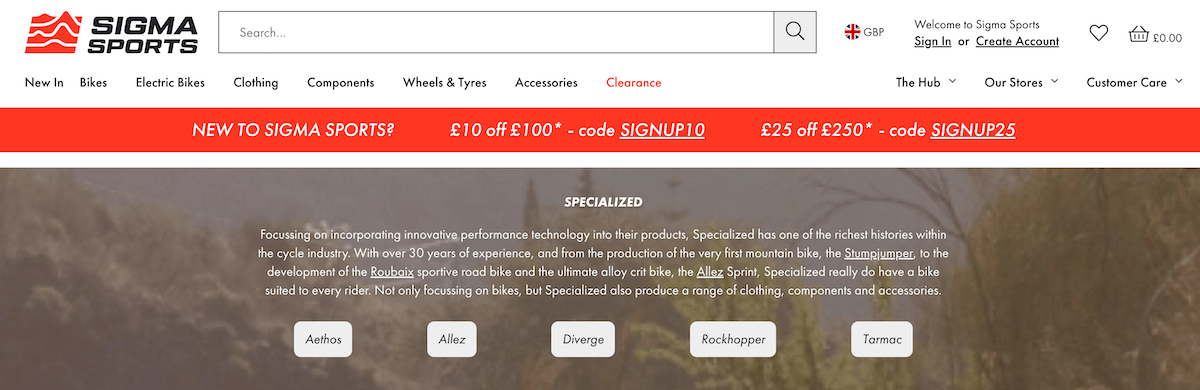This screenshot has width=1200, height=390.
Task: Select the Rockhopper model button
Action: pyautogui.click(x=733, y=339)
